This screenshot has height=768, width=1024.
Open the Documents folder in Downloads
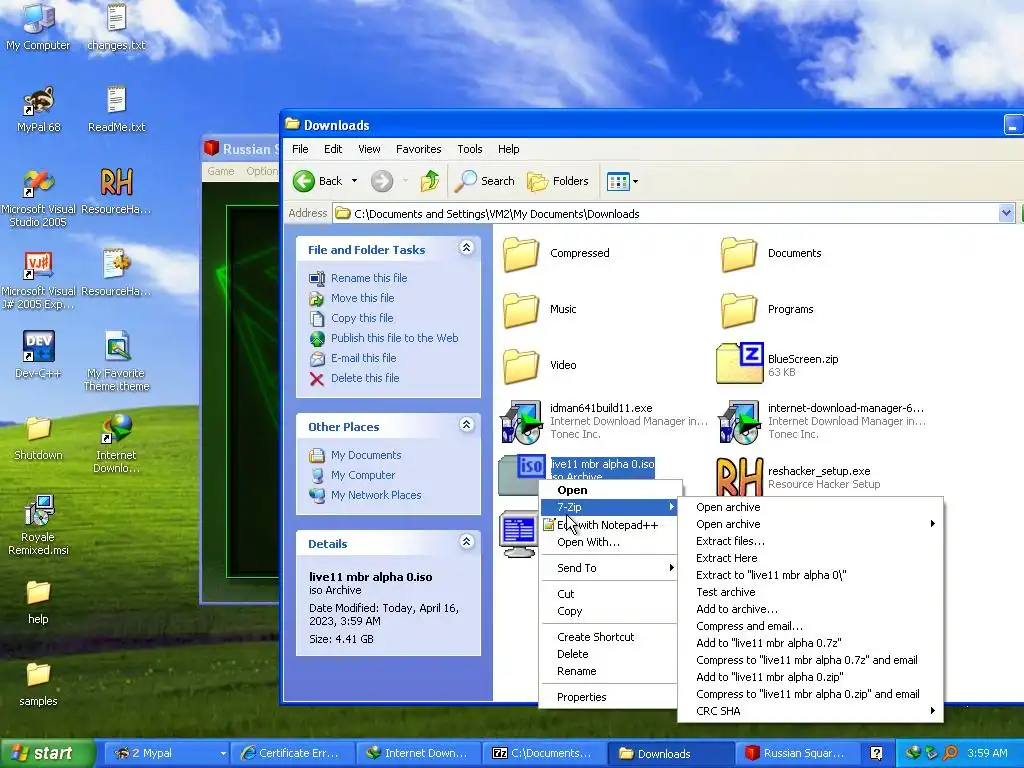click(771, 253)
